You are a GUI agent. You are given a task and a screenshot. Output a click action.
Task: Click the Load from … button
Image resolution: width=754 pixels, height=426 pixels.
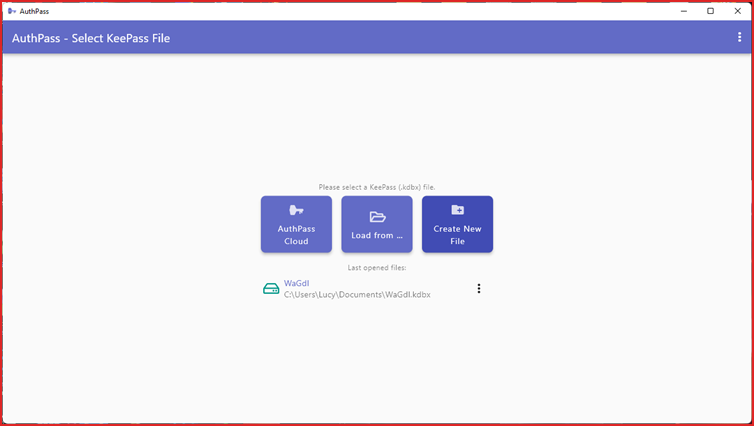click(x=377, y=224)
